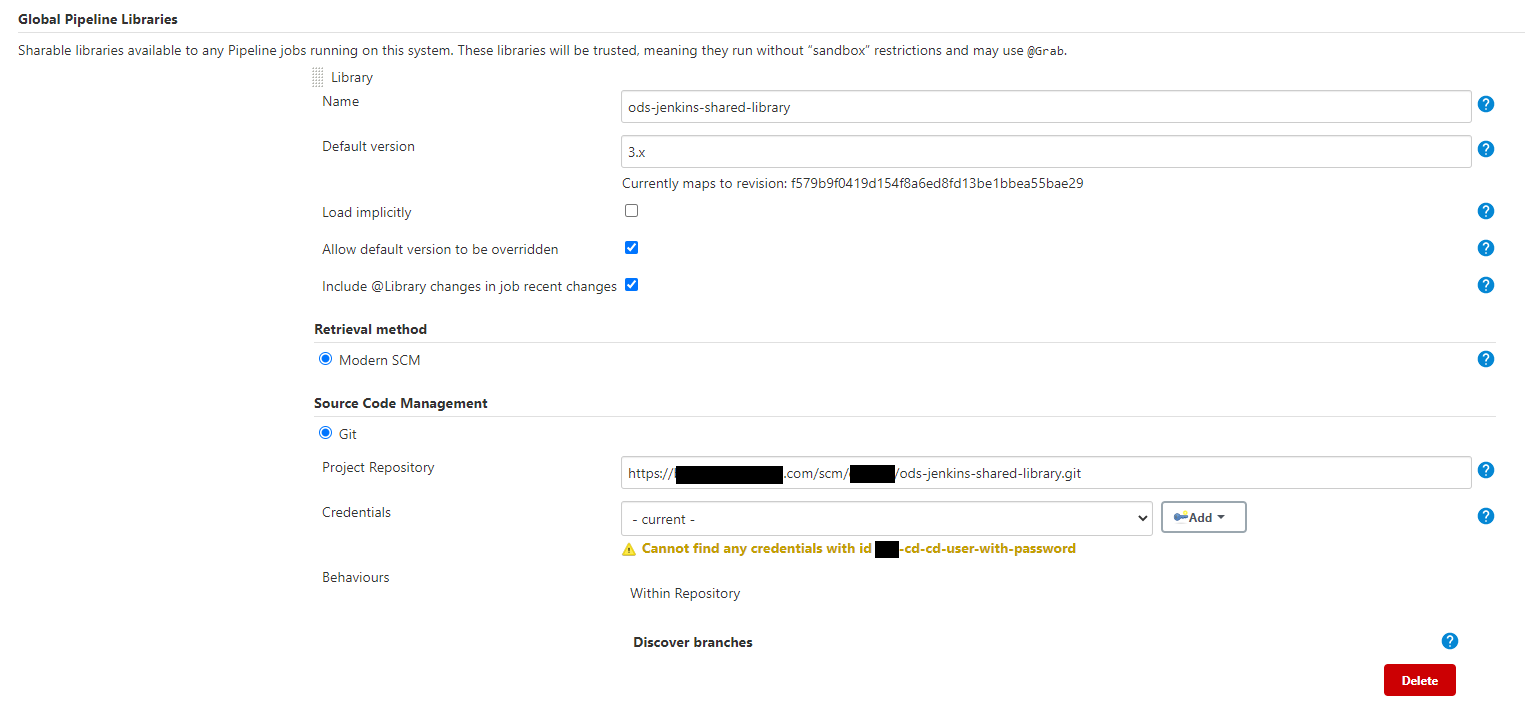
Task: Select the Git radio button
Action: click(x=325, y=434)
